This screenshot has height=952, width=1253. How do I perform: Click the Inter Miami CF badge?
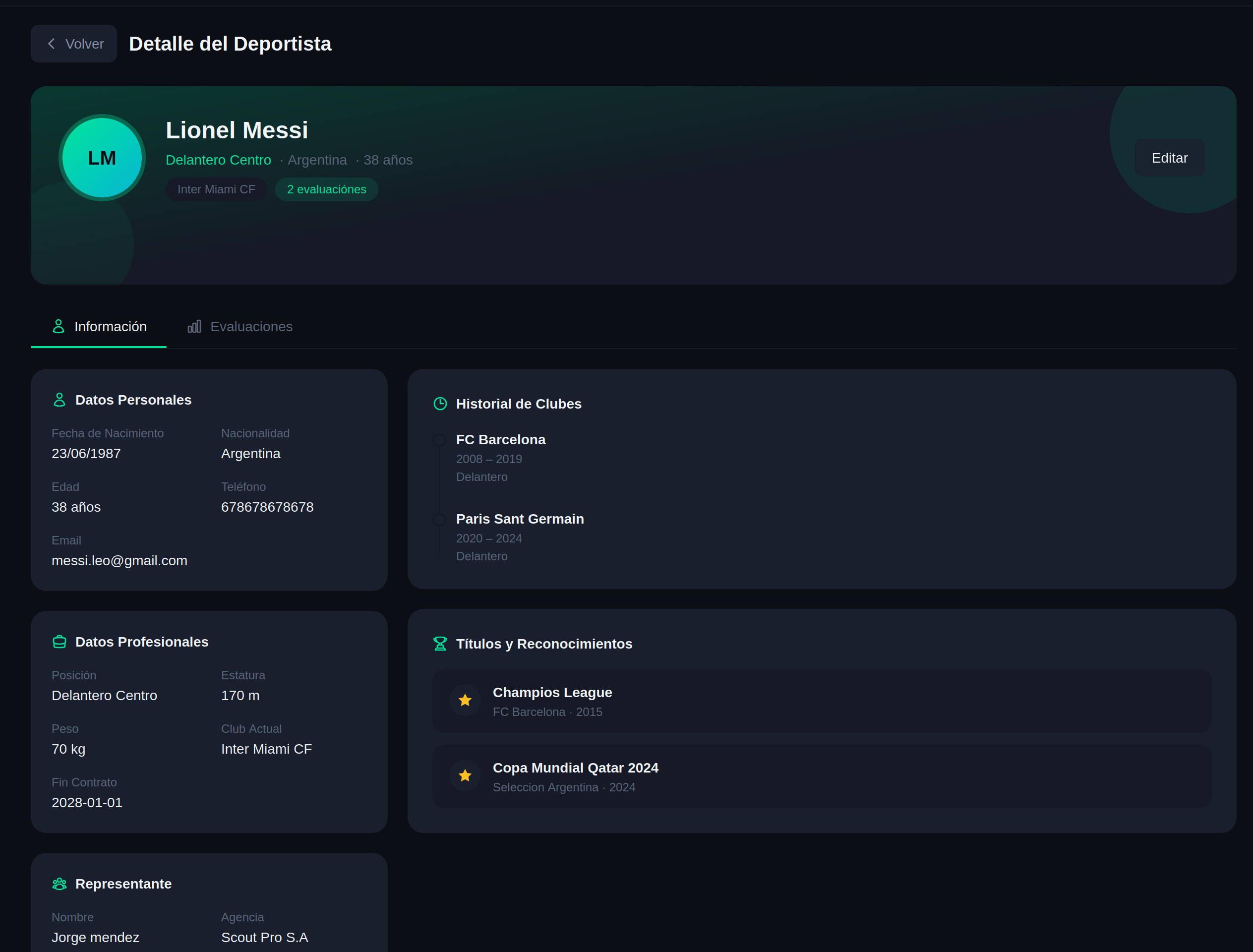tap(216, 189)
